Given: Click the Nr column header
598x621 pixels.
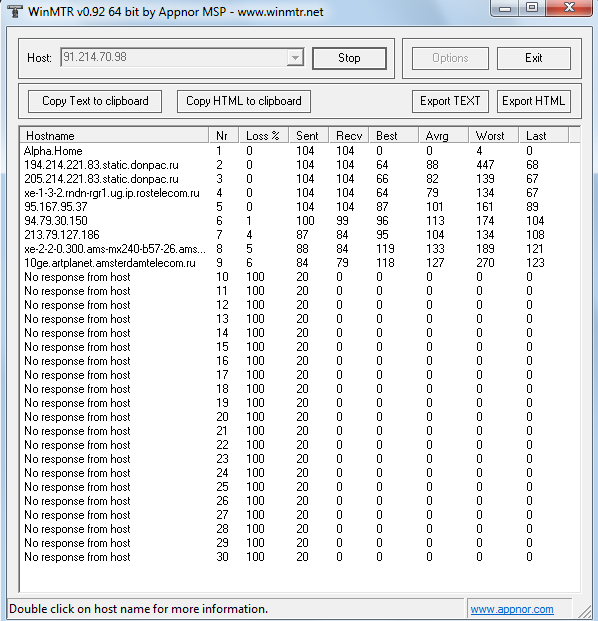Looking at the screenshot, I should click(224, 136).
